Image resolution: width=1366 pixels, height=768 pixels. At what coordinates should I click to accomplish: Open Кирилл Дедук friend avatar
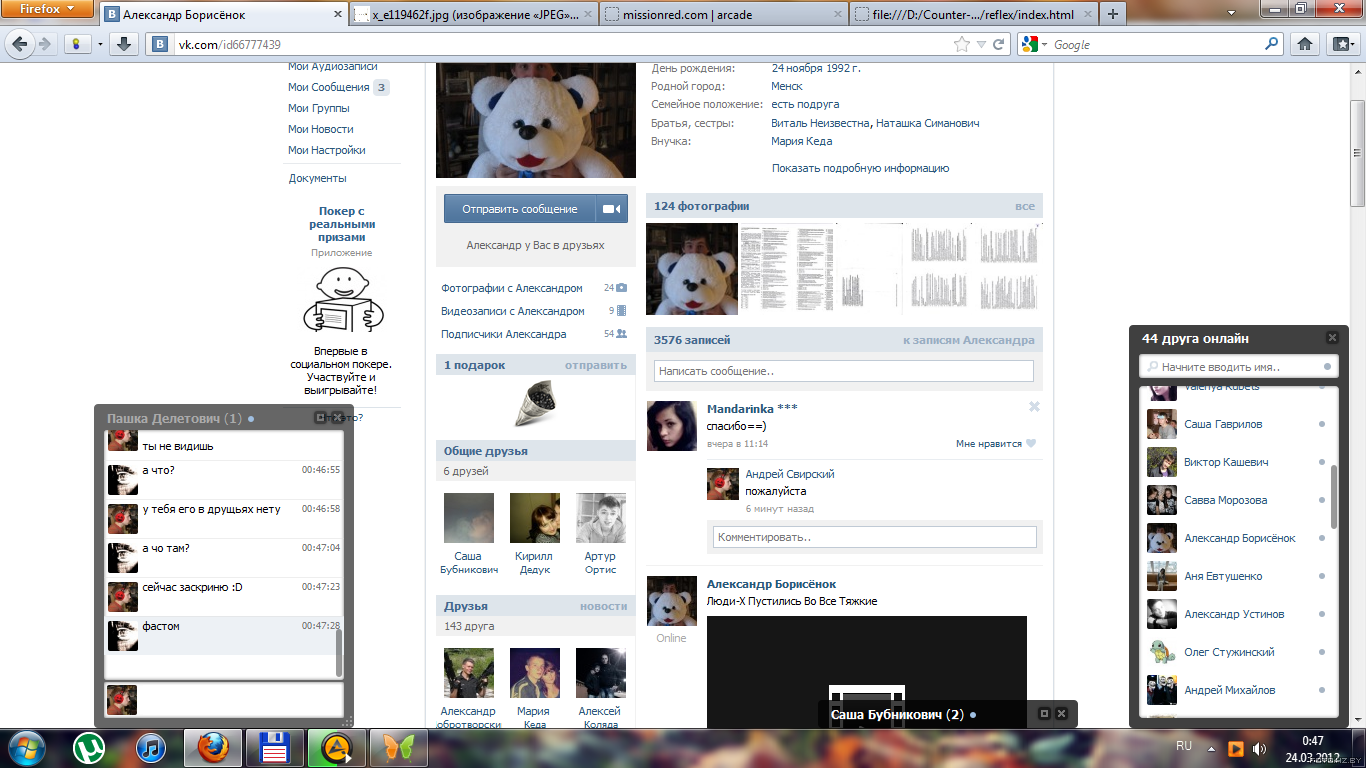pyautogui.click(x=535, y=518)
